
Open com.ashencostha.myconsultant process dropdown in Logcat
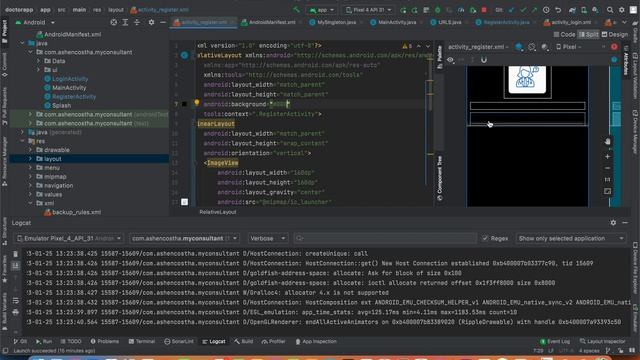coord(184,238)
